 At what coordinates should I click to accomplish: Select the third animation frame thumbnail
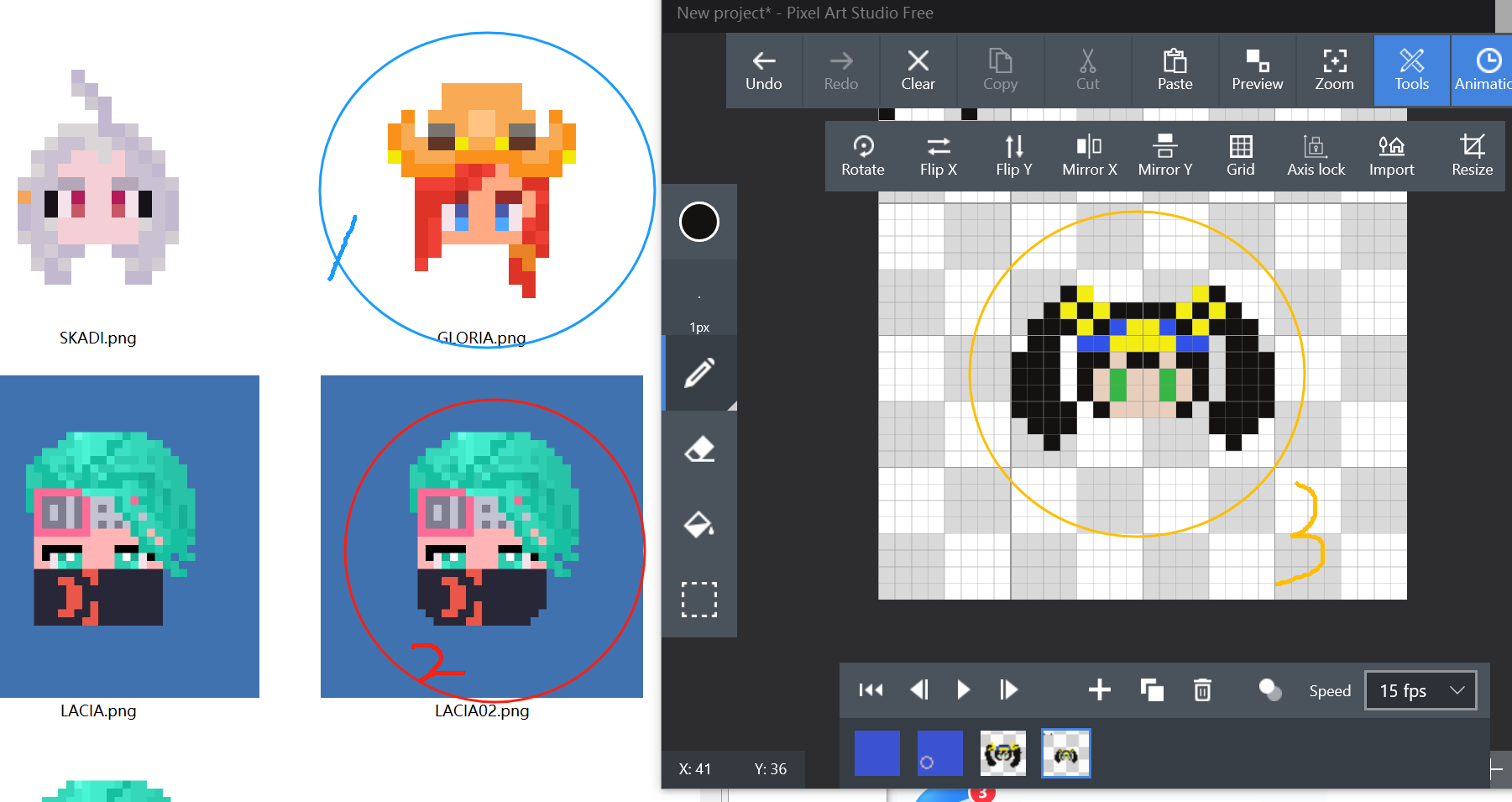tap(1003, 753)
